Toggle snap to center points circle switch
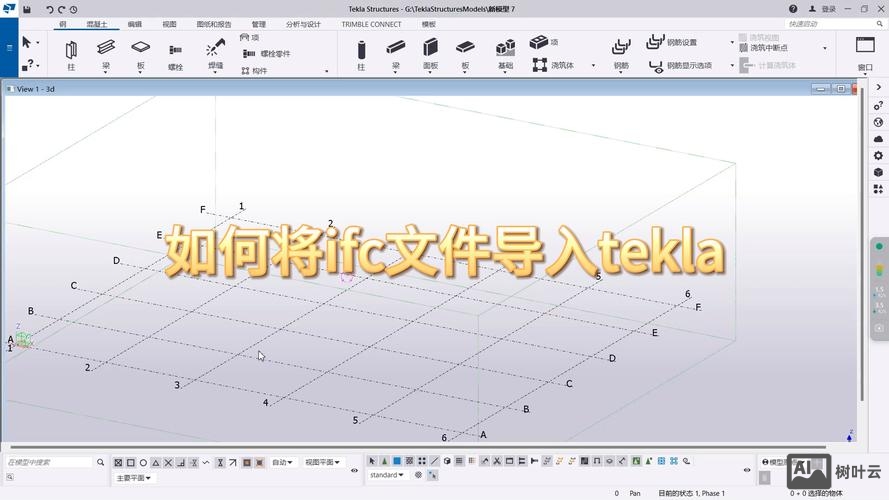 click(143, 463)
